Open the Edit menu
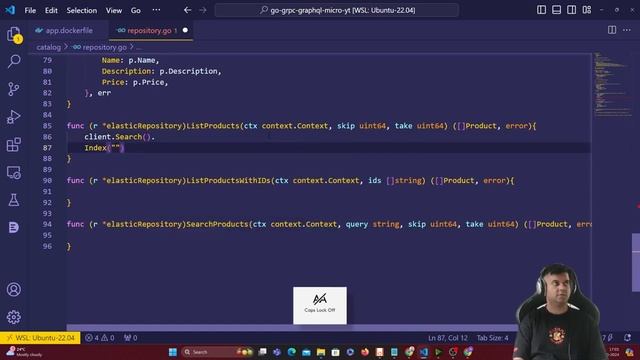 (51, 10)
